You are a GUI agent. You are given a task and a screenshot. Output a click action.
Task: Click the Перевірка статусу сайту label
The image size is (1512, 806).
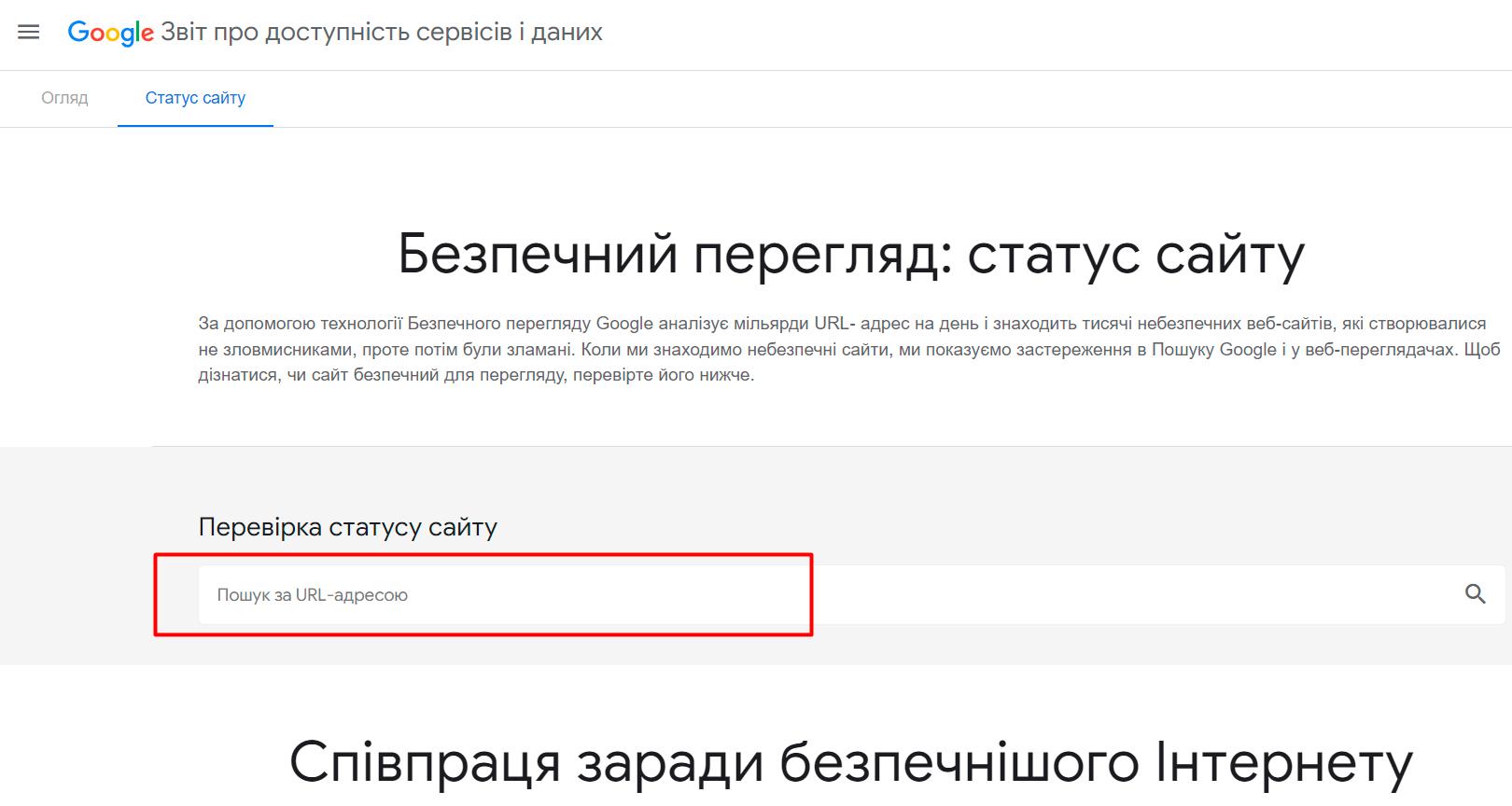pyautogui.click(x=348, y=527)
